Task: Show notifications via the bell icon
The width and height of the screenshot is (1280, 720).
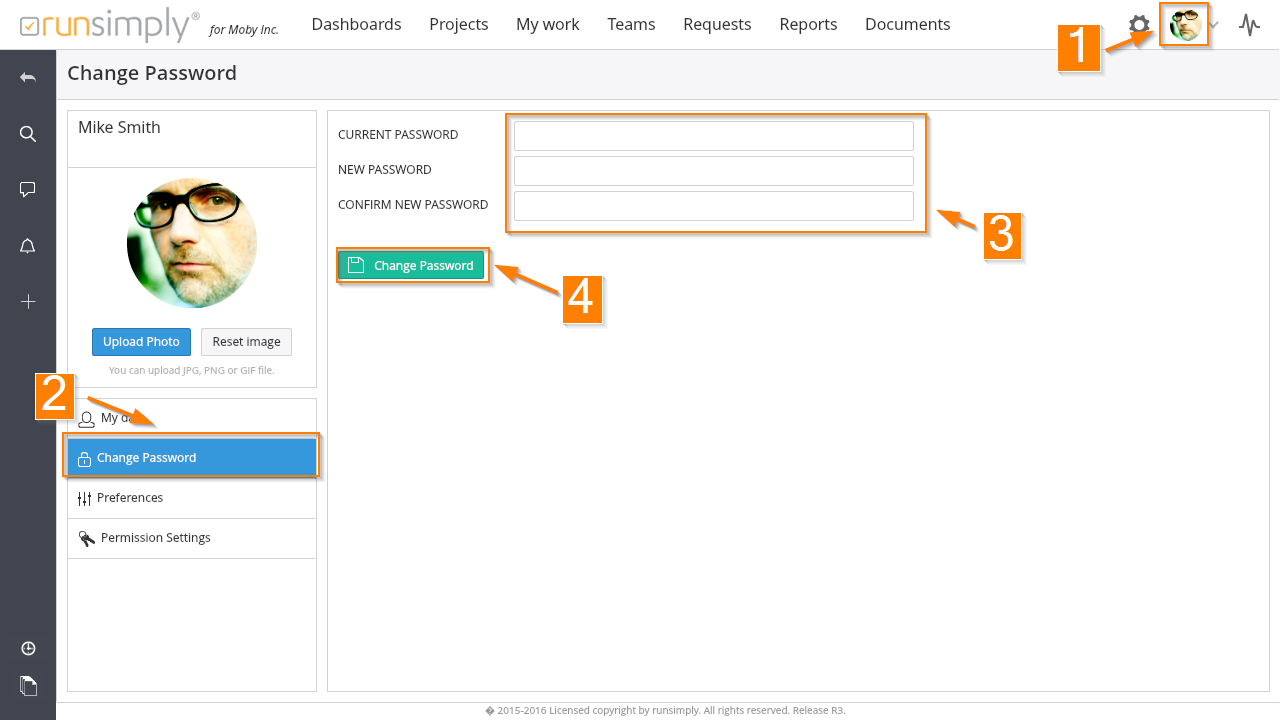Action: coord(28,246)
